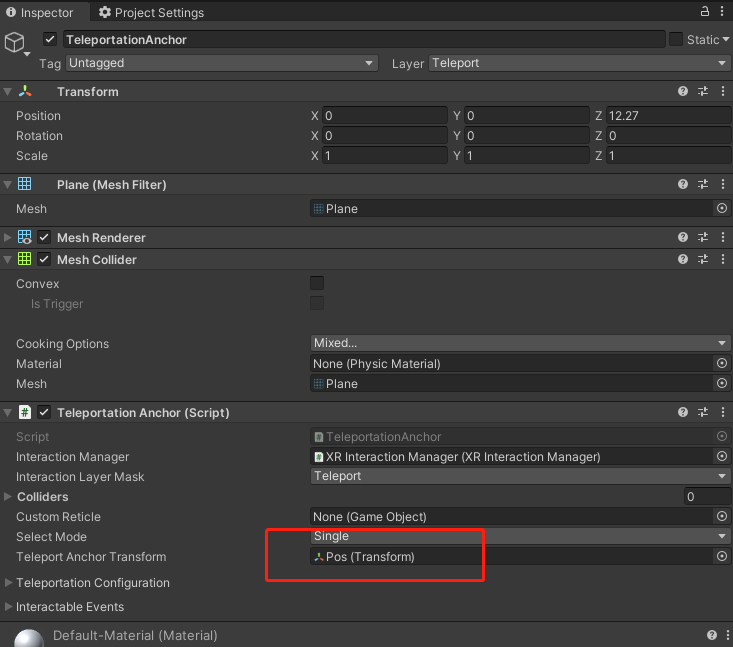Expand the Colliders list foldout

coord(7,496)
